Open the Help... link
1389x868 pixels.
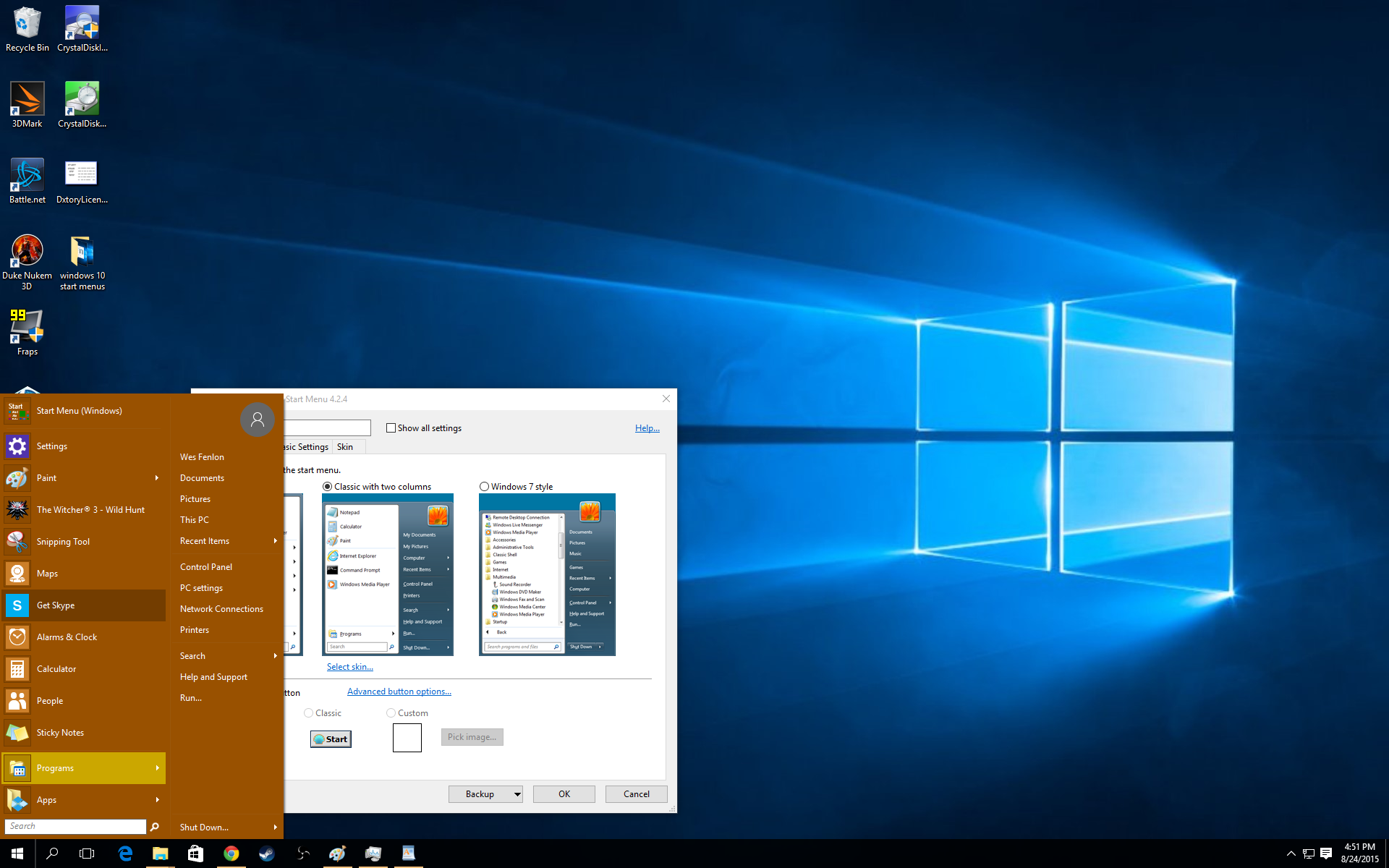647,428
